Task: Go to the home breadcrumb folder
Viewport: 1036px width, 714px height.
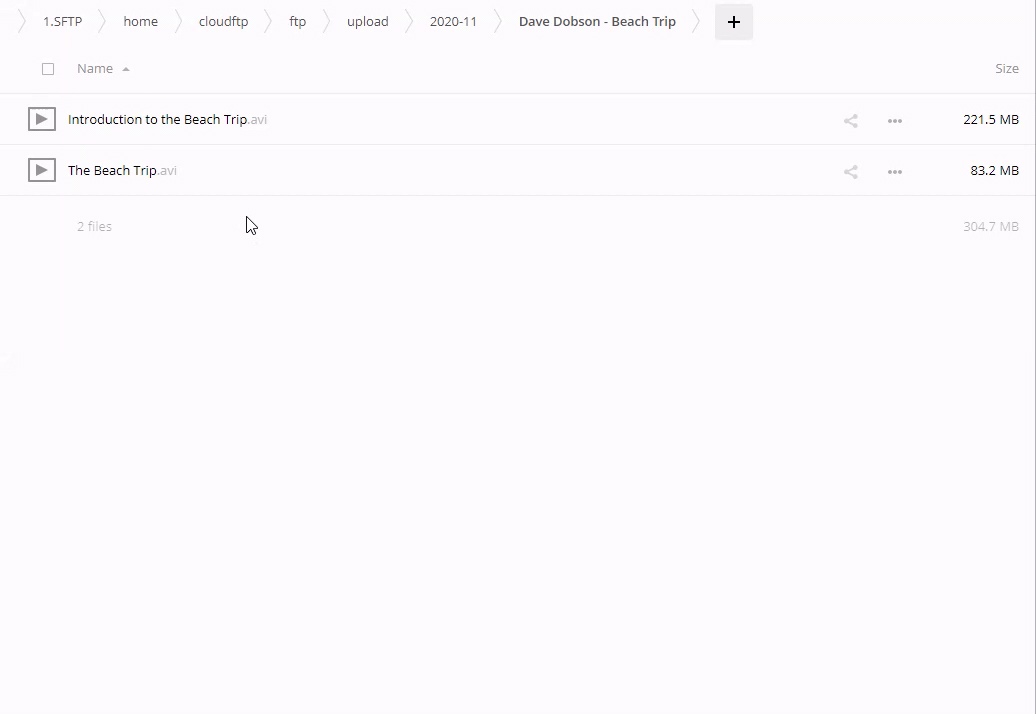Action: [x=140, y=22]
